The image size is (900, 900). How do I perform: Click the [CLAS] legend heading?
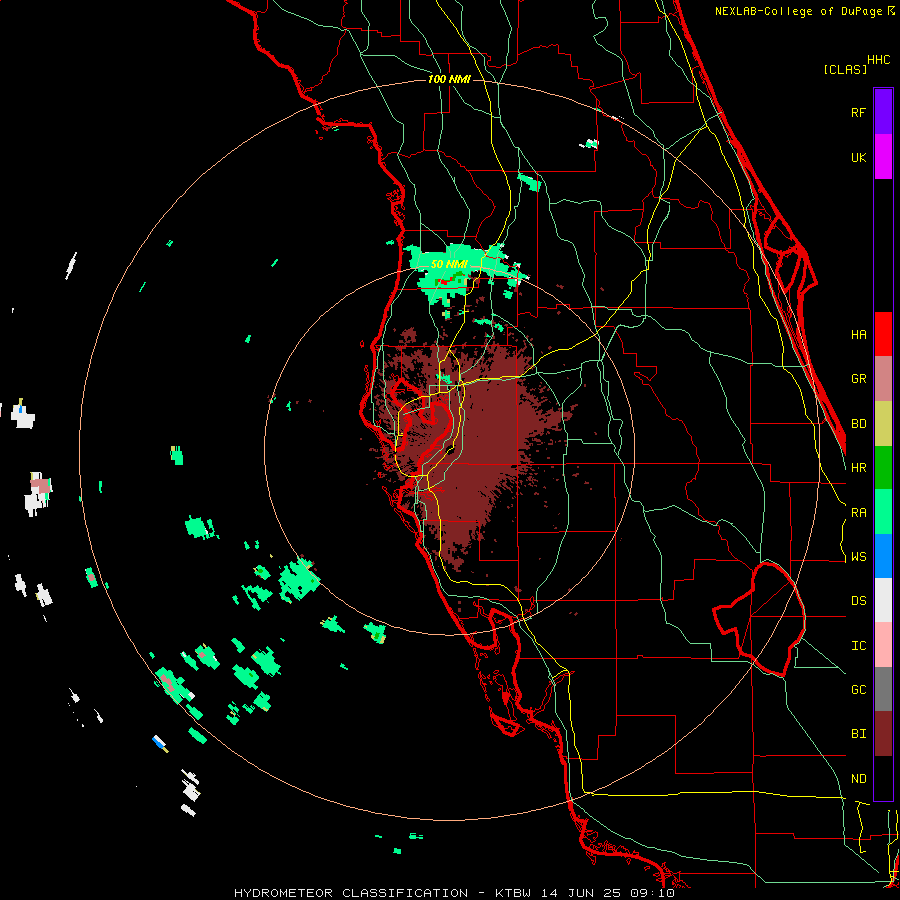tap(845, 69)
